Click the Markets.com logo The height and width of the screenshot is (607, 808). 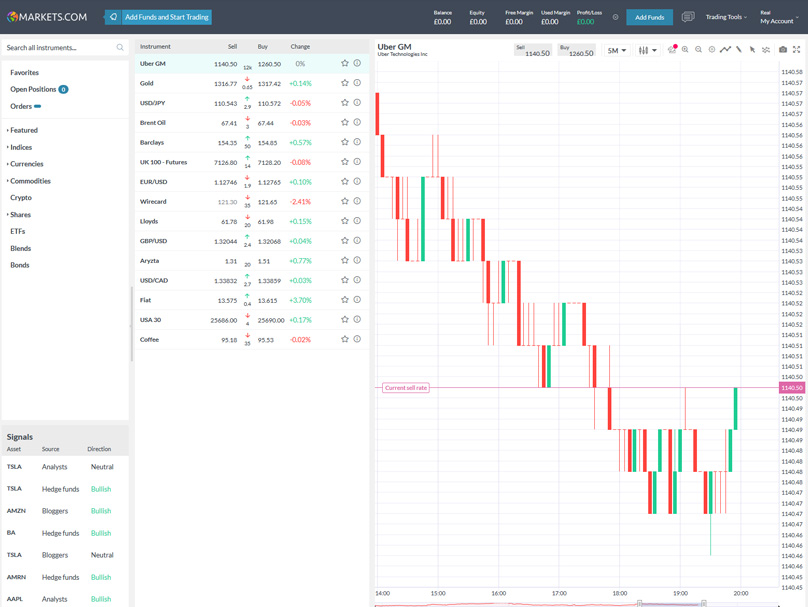point(47,17)
